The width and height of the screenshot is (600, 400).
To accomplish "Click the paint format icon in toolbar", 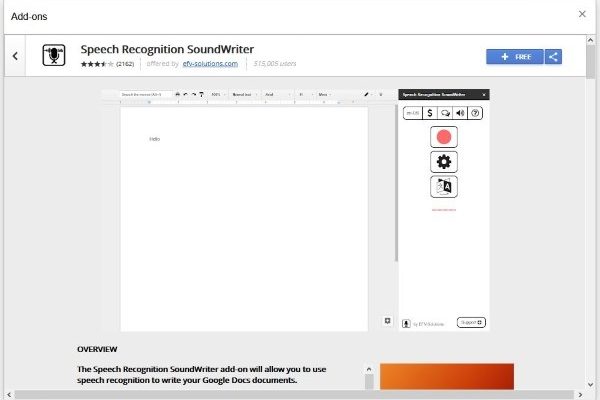I will click(202, 94).
